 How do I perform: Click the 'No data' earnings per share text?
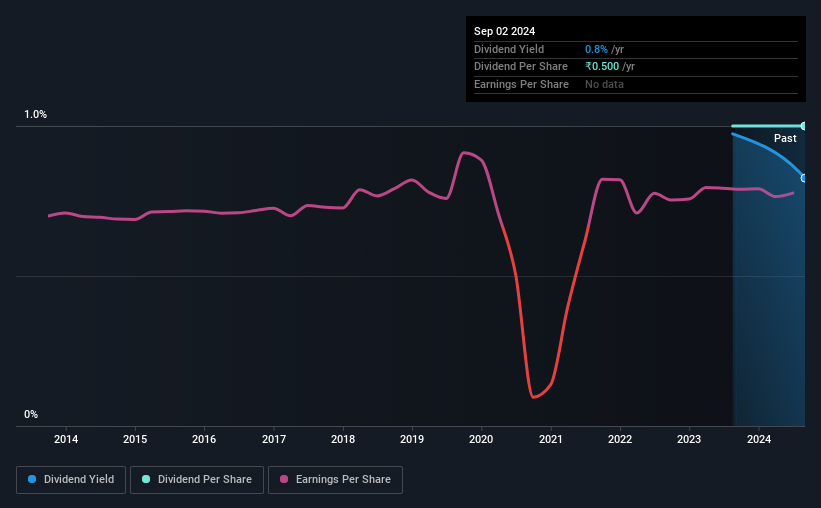(x=604, y=84)
